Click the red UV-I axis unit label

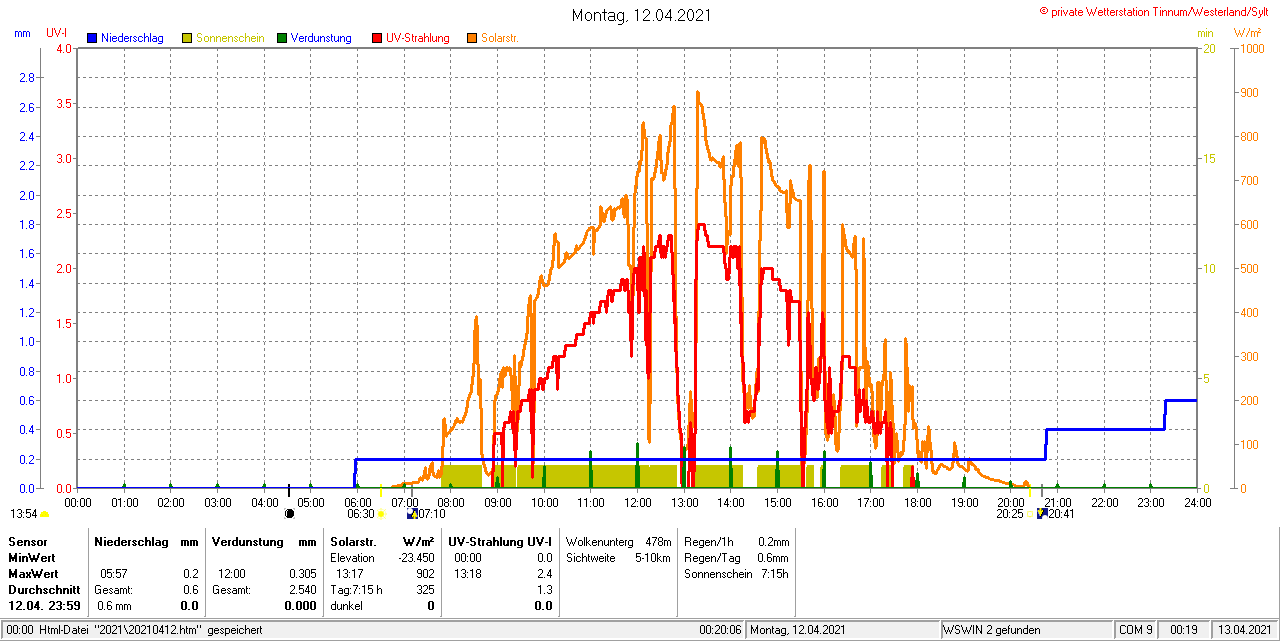click(56, 33)
